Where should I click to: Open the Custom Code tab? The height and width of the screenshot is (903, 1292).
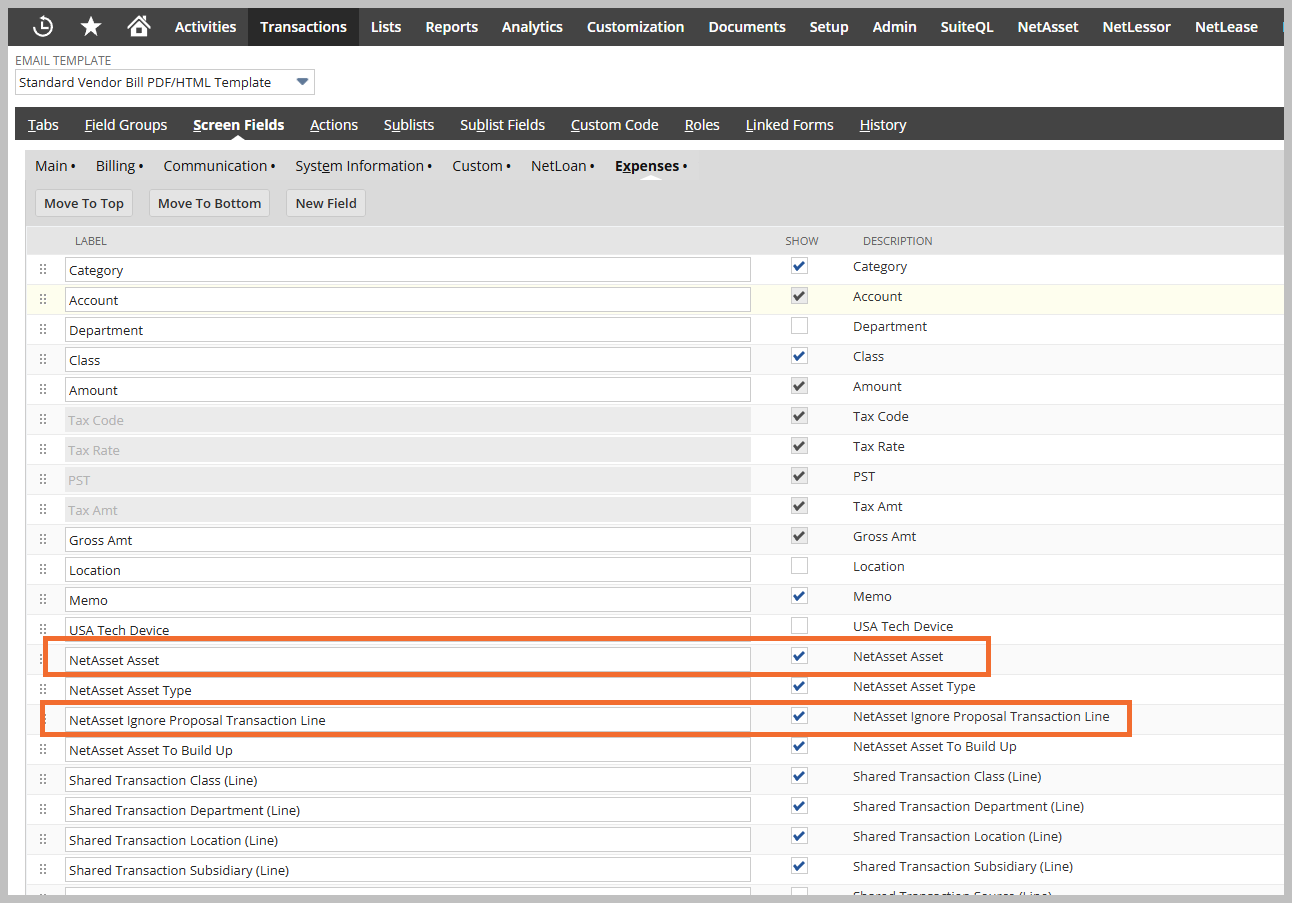point(614,125)
